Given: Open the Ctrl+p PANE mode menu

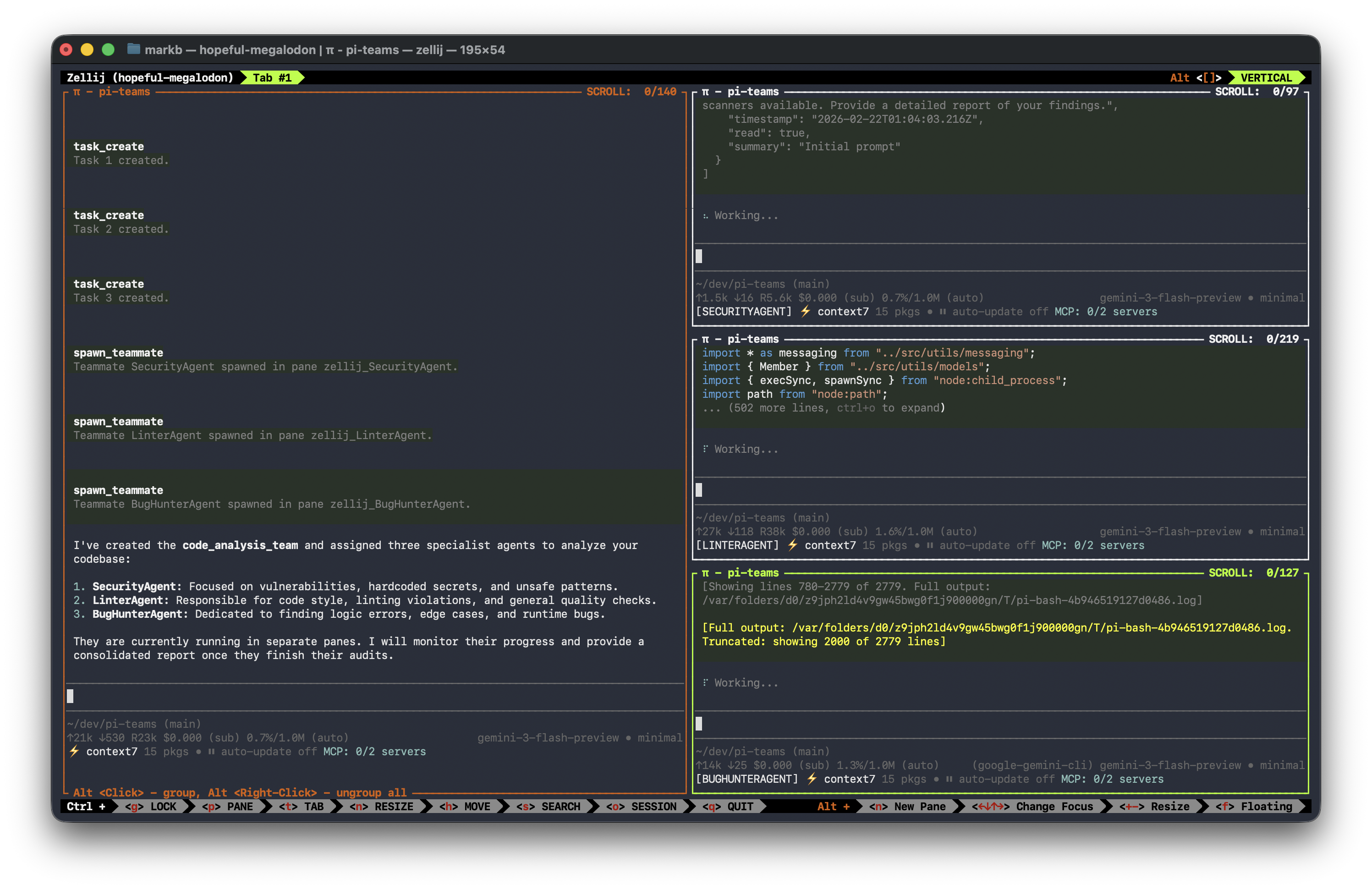Looking at the screenshot, I should [227, 807].
